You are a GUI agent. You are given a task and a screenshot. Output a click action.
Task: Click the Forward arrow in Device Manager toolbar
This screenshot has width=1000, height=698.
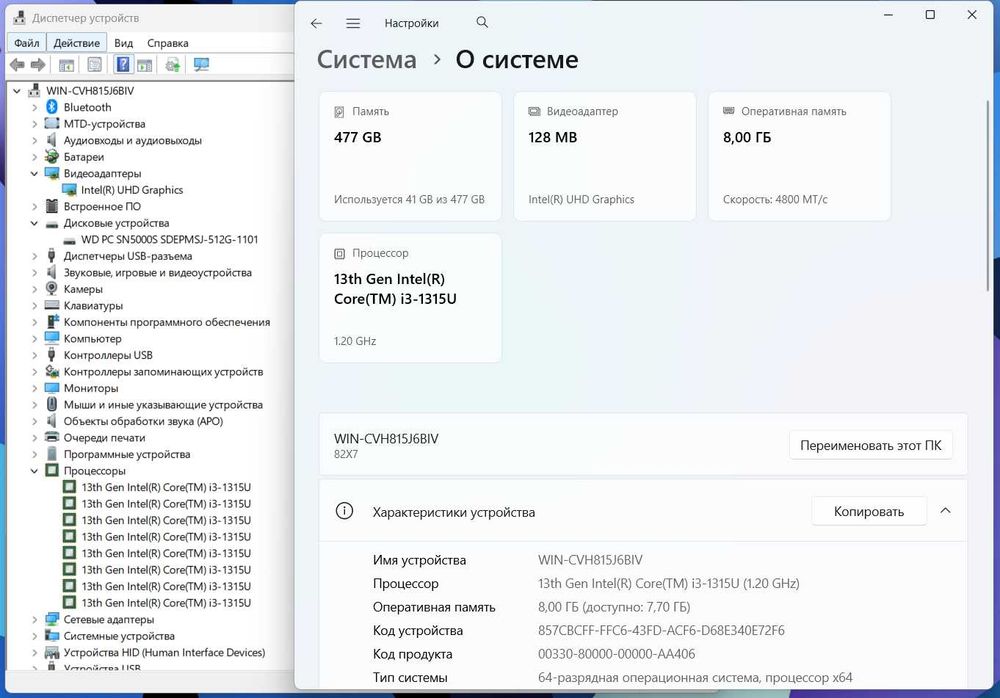(38, 64)
